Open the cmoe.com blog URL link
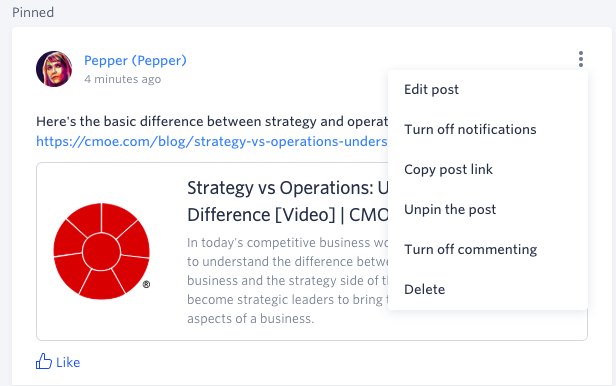The image size is (616, 386). (212, 141)
